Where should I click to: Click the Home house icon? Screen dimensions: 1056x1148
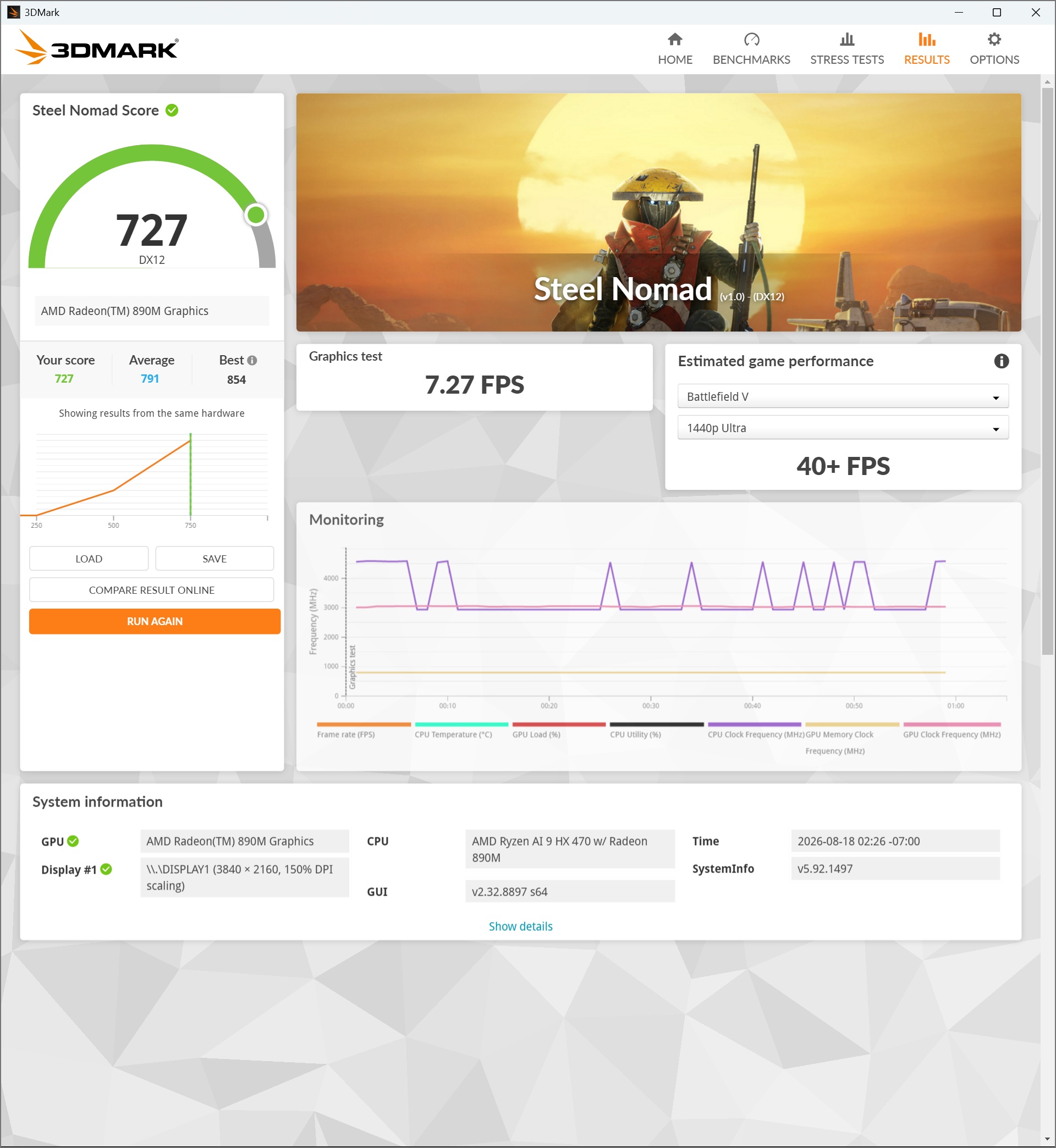pos(675,40)
